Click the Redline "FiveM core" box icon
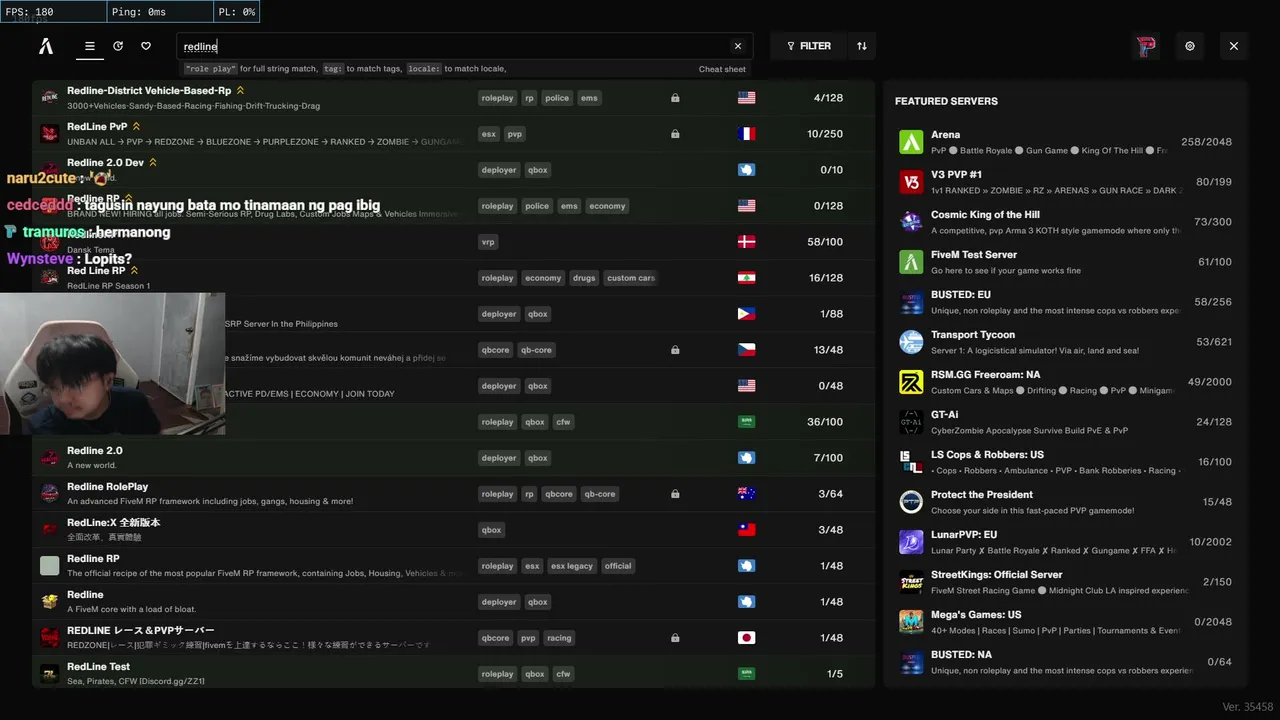The image size is (1280, 720). point(49,602)
